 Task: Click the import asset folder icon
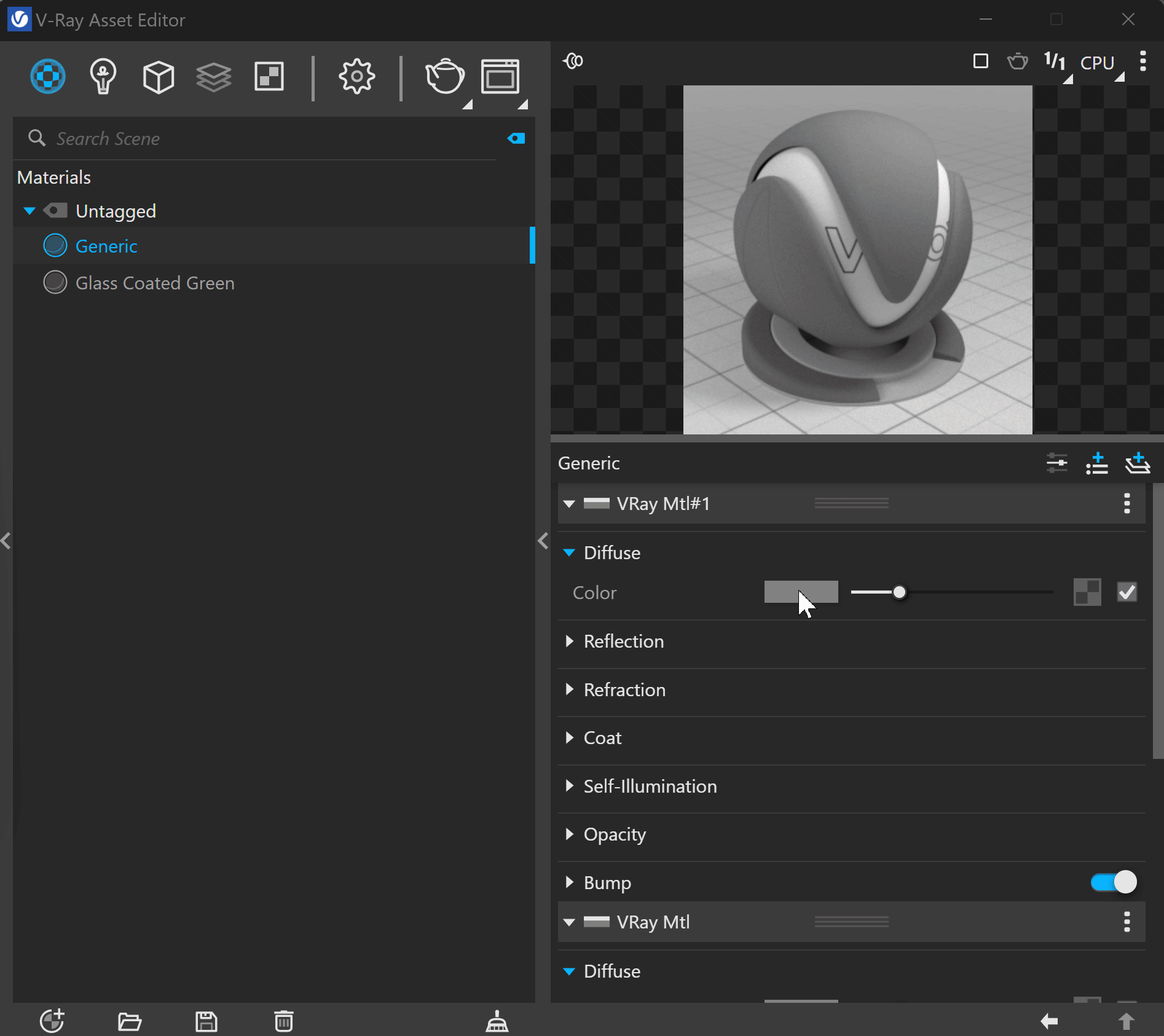[130, 1021]
